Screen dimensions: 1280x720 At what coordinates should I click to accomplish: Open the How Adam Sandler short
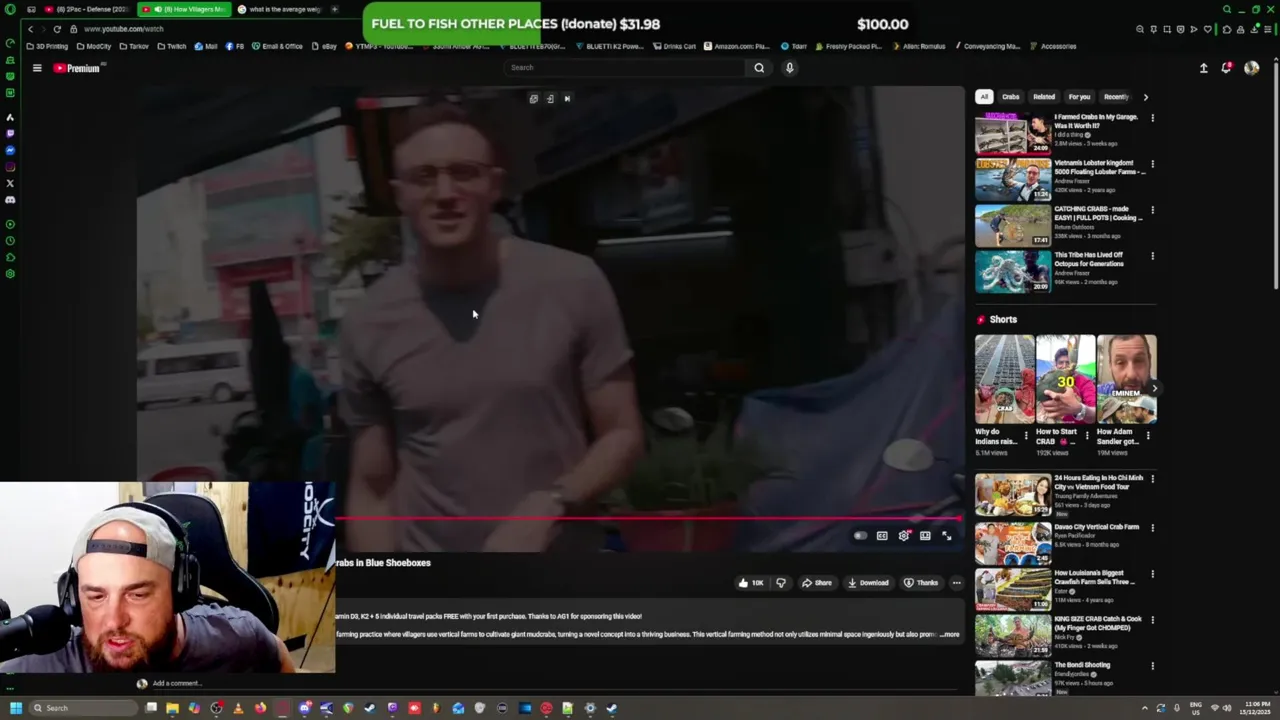(1126, 379)
